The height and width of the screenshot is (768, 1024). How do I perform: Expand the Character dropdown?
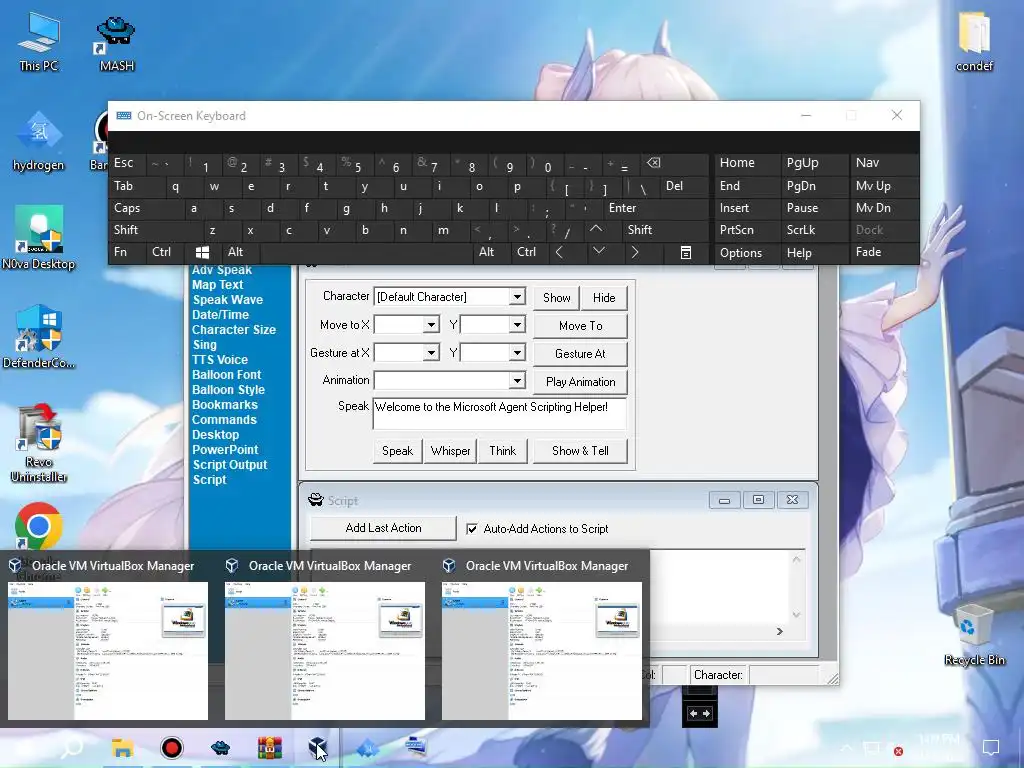(x=517, y=297)
